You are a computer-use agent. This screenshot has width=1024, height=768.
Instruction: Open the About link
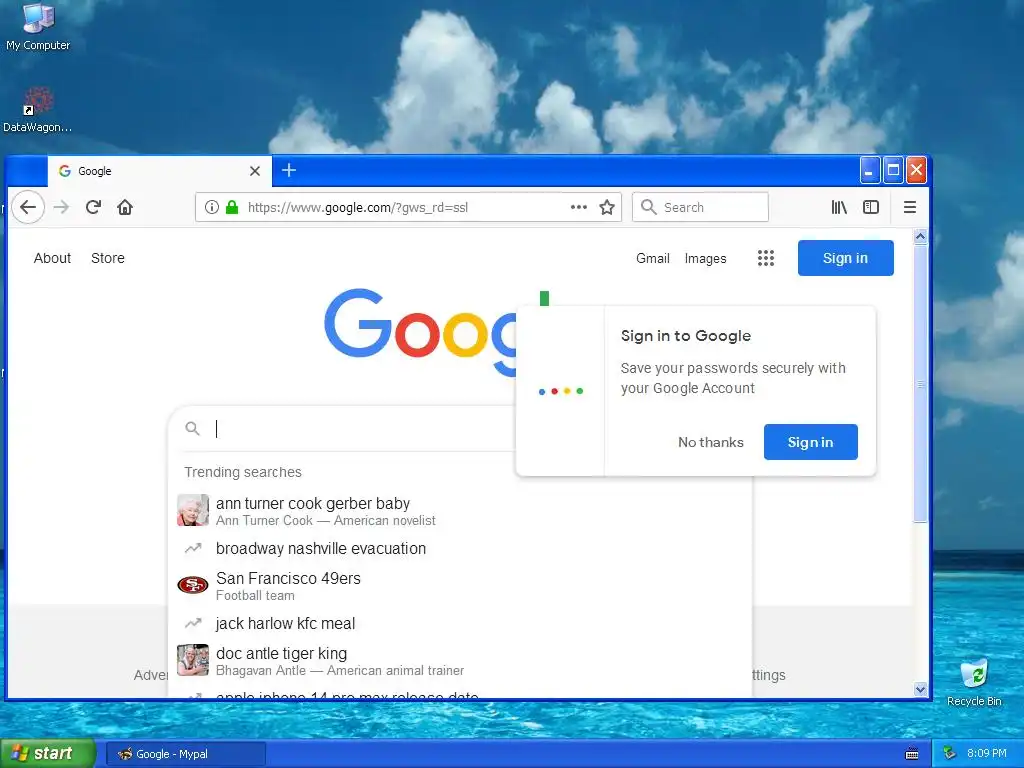pyautogui.click(x=52, y=258)
